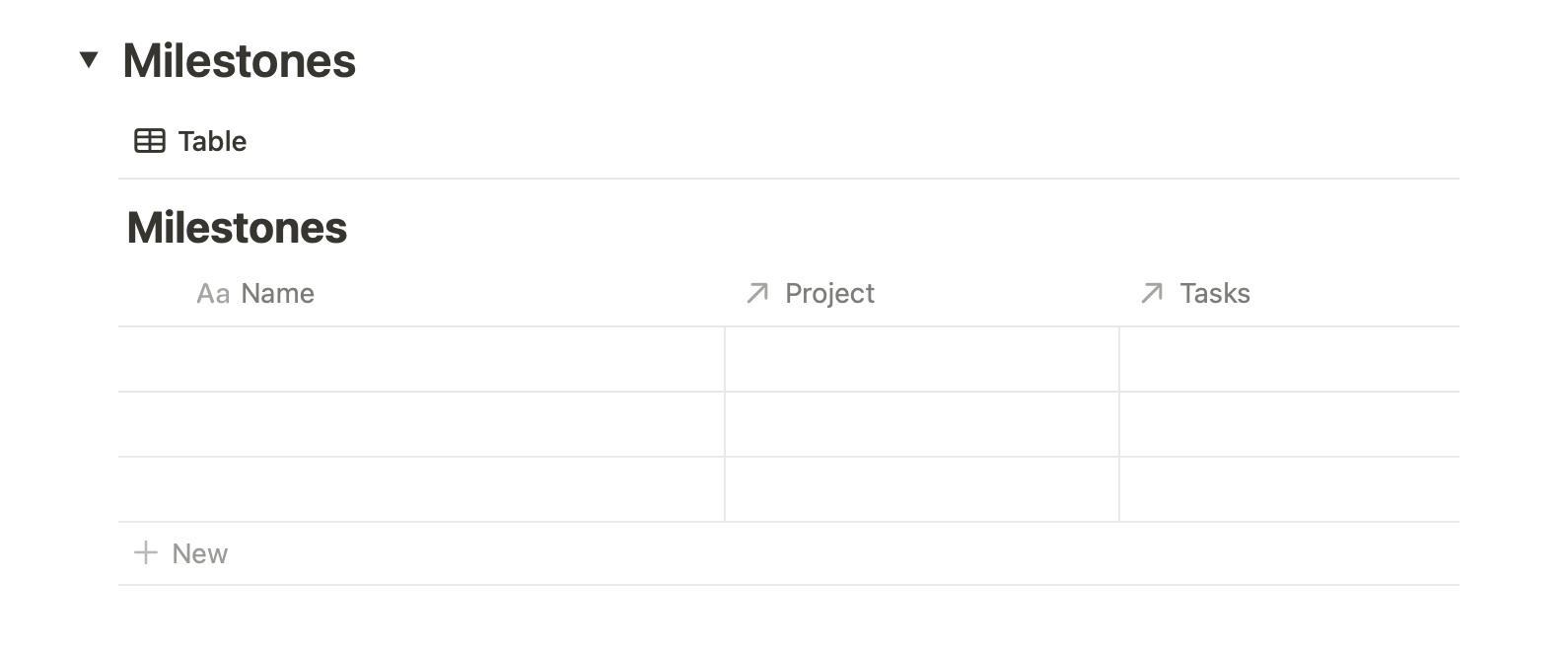Click the Table view icon

tap(150, 140)
